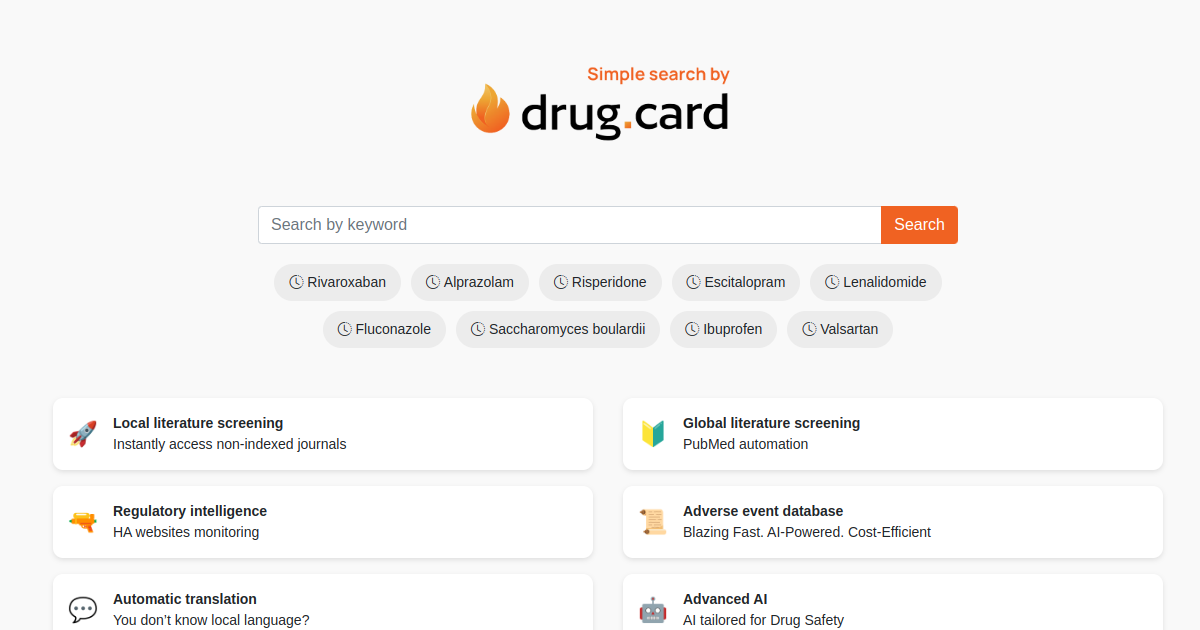This screenshot has width=1200, height=630.
Task: Select the Alprazolam recent search chip
Action: coord(470,282)
